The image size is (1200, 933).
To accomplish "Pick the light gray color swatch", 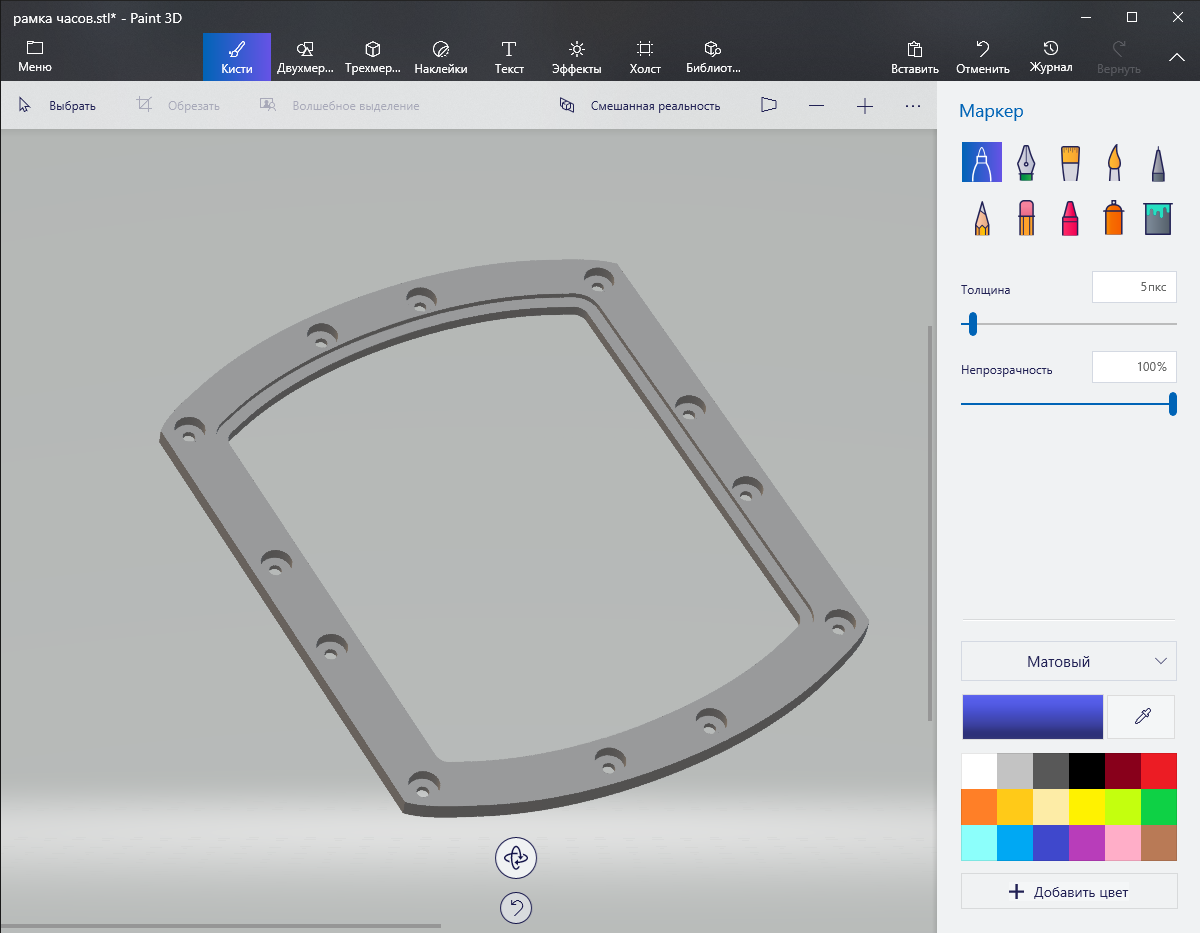I will 1015,771.
